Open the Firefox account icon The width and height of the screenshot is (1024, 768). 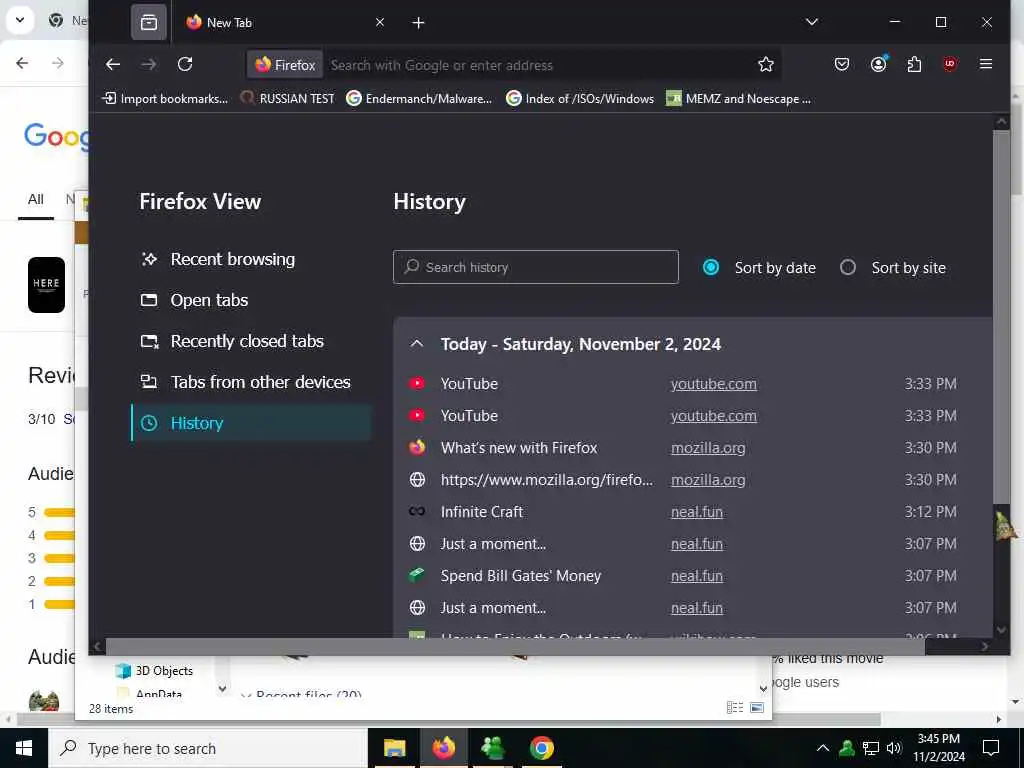(x=878, y=64)
